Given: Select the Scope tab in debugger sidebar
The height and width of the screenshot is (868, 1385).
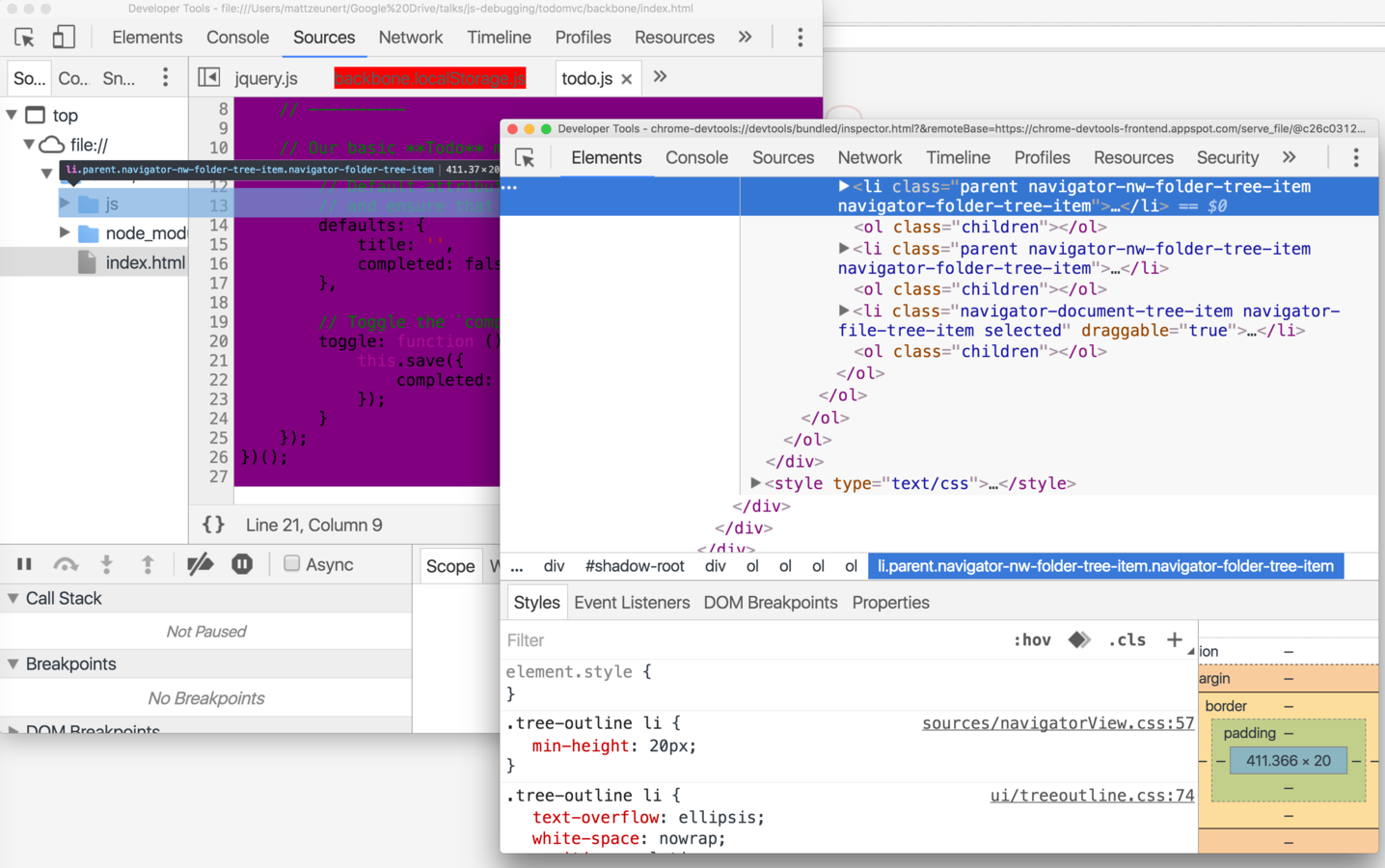Looking at the screenshot, I should 450,566.
